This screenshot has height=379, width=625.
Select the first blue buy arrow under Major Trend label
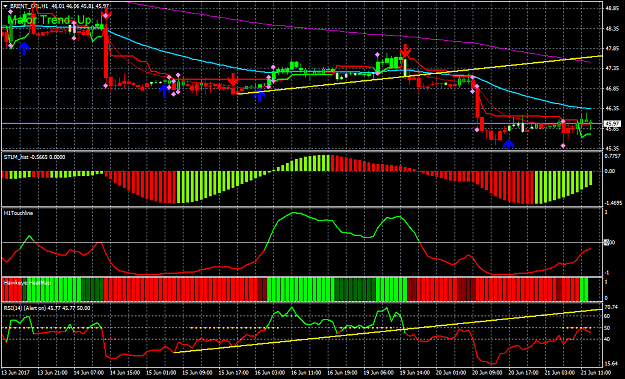tap(24, 49)
